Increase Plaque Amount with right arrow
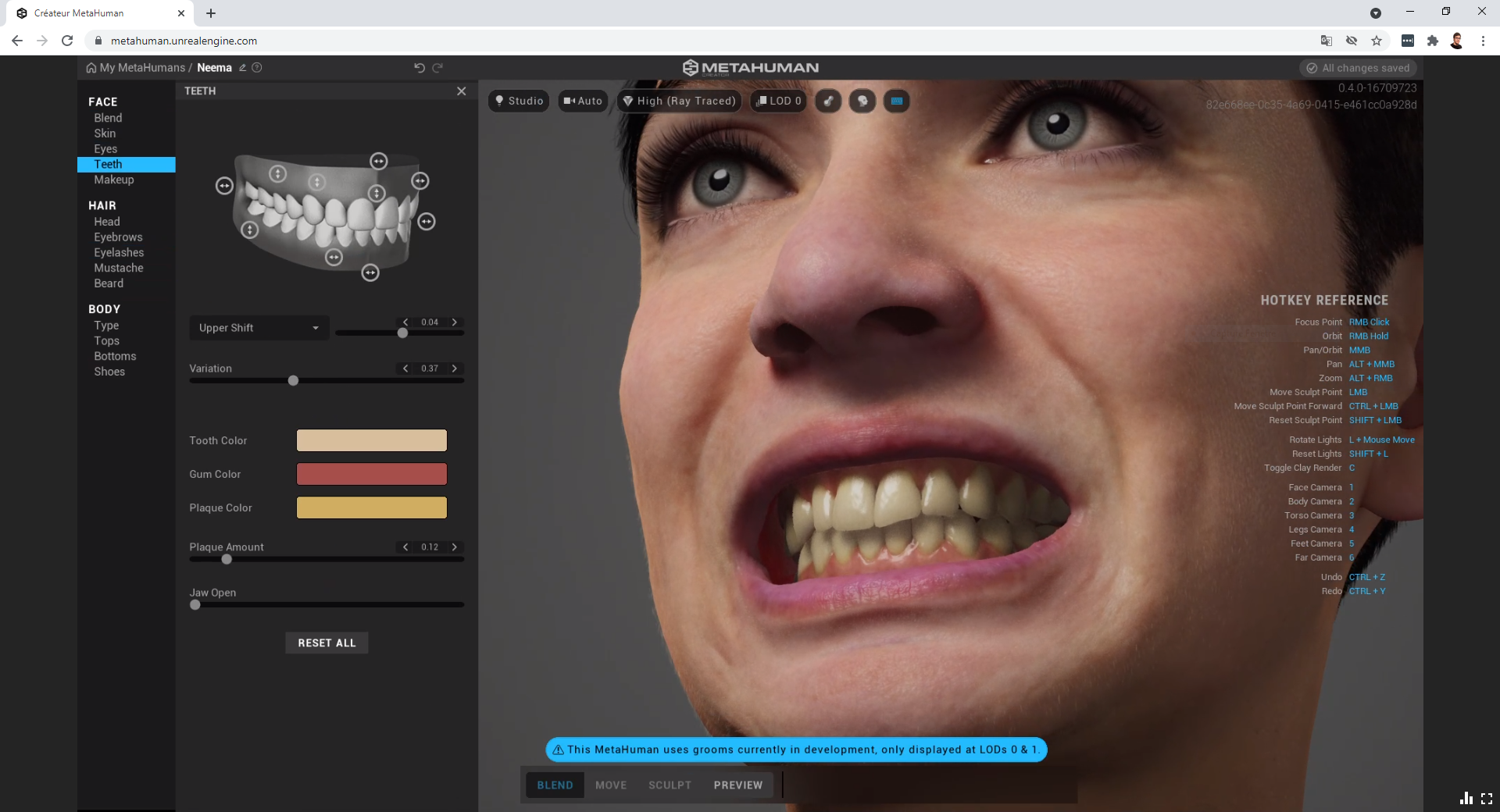This screenshot has height=812, width=1500. coord(454,547)
